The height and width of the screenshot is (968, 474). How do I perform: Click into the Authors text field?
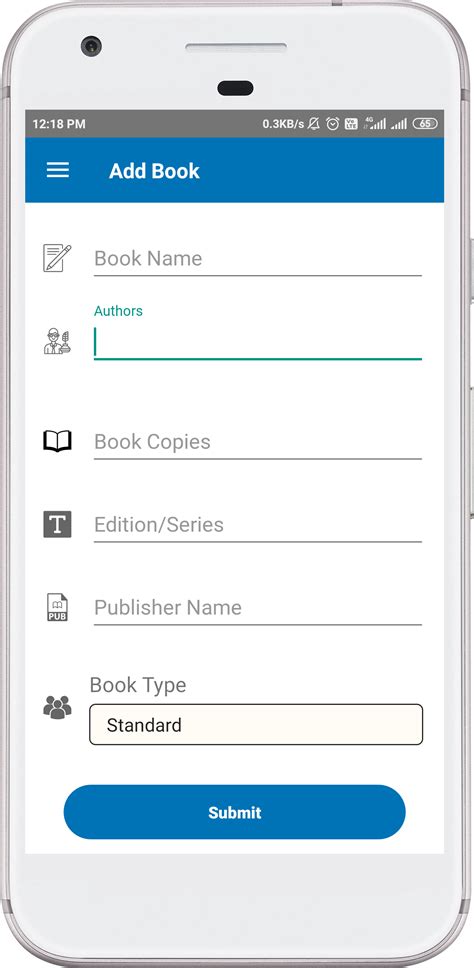tap(258, 342)
